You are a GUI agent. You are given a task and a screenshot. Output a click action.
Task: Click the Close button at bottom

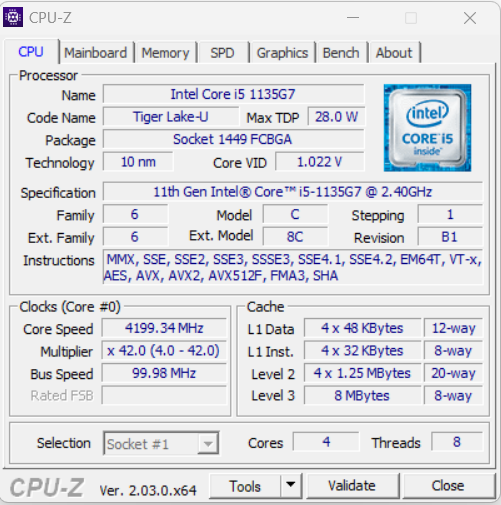(448, 486)
